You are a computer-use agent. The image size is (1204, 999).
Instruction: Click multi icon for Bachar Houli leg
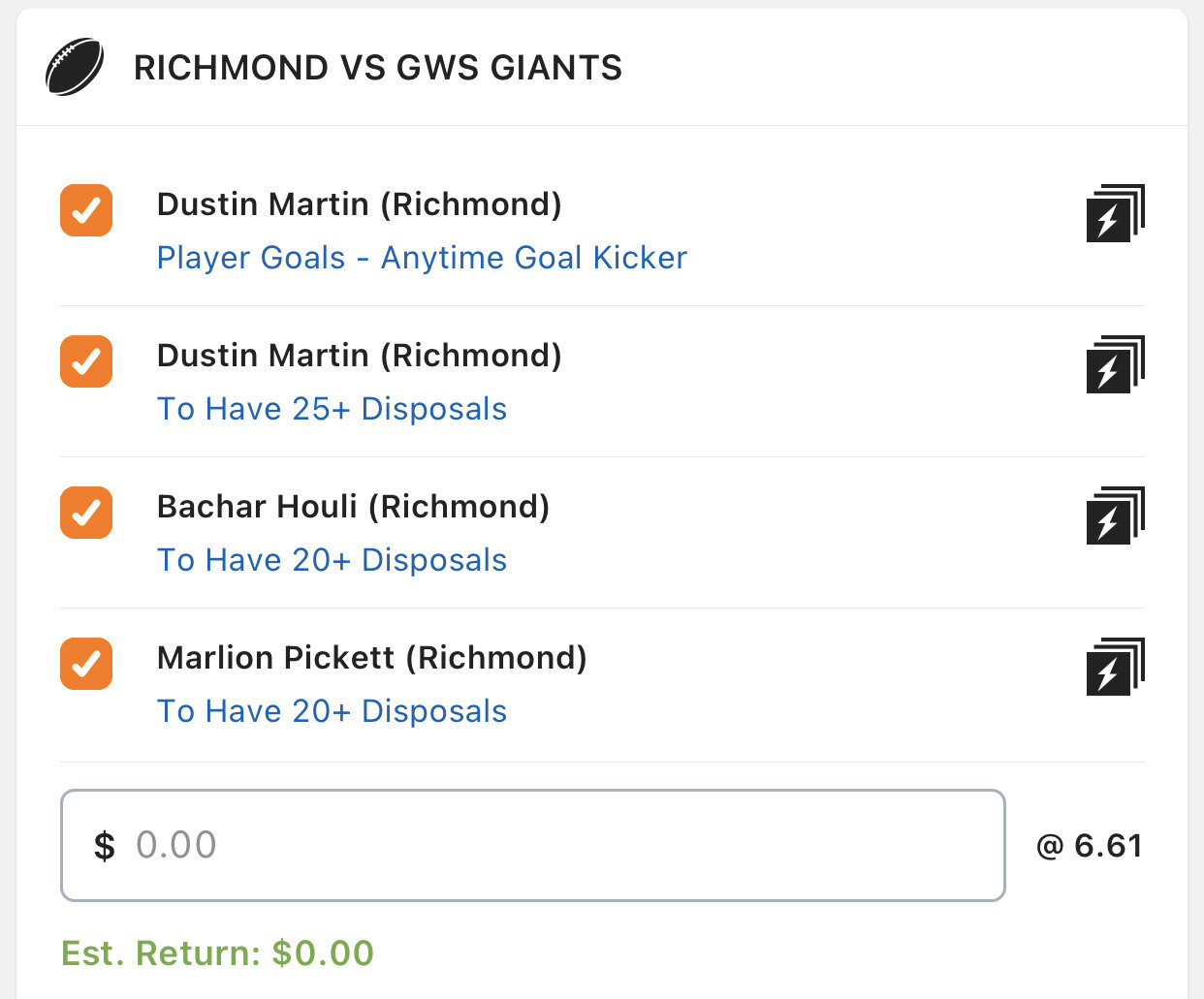tap(1115, 515)
